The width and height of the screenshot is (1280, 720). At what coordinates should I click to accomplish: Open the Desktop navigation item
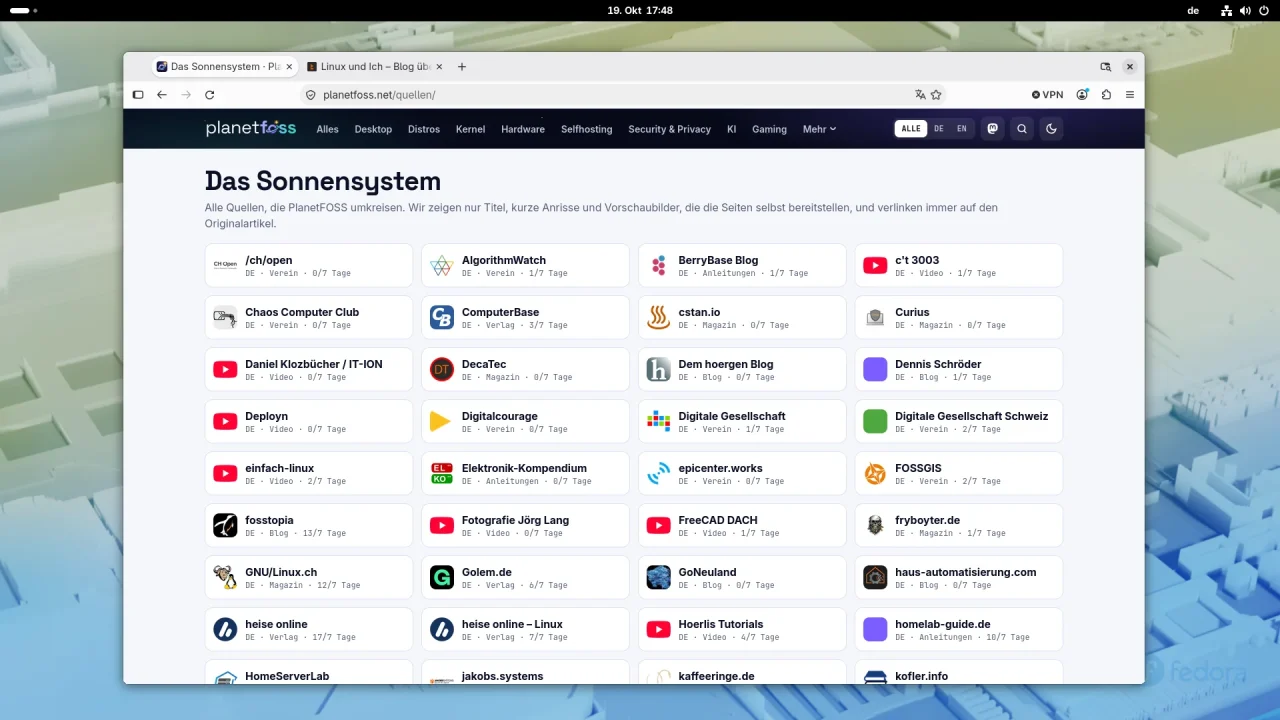[373, 129]
